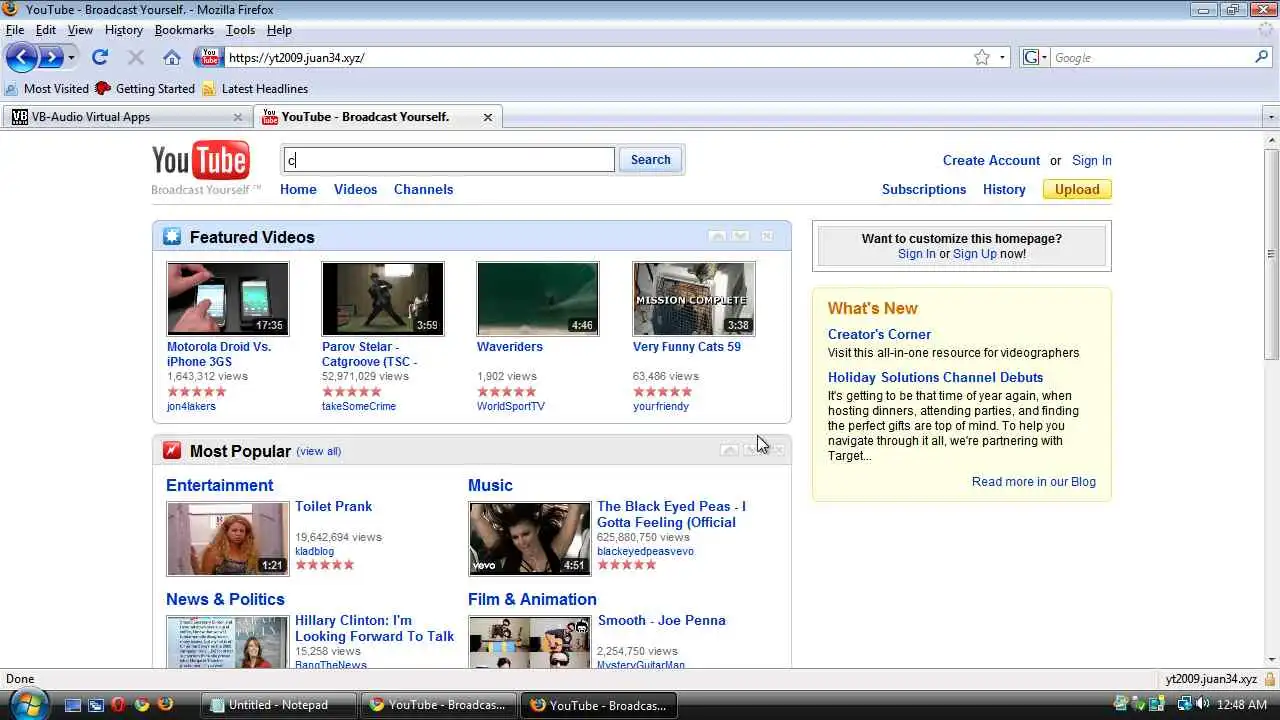The height and width of the screenshot is (720, 1280).
Task: Move Featured Videos module down
Action: click(740, 237)
